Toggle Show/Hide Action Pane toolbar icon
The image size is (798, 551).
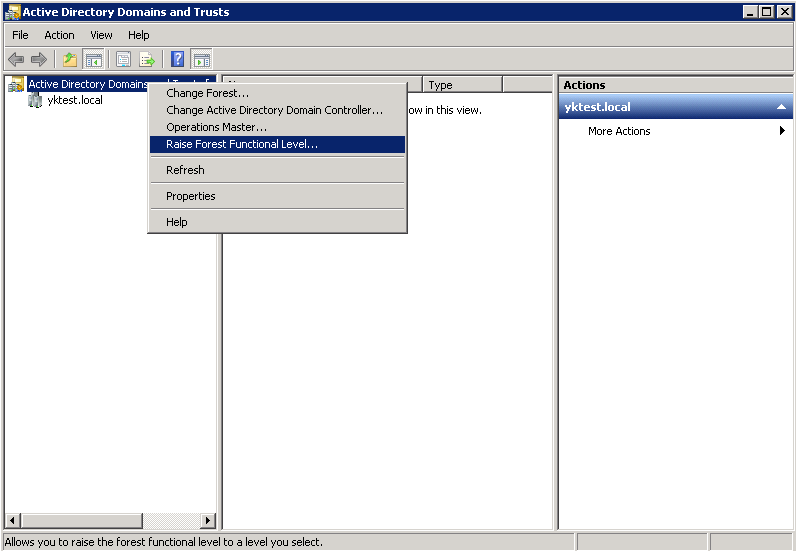click(201, 60)
